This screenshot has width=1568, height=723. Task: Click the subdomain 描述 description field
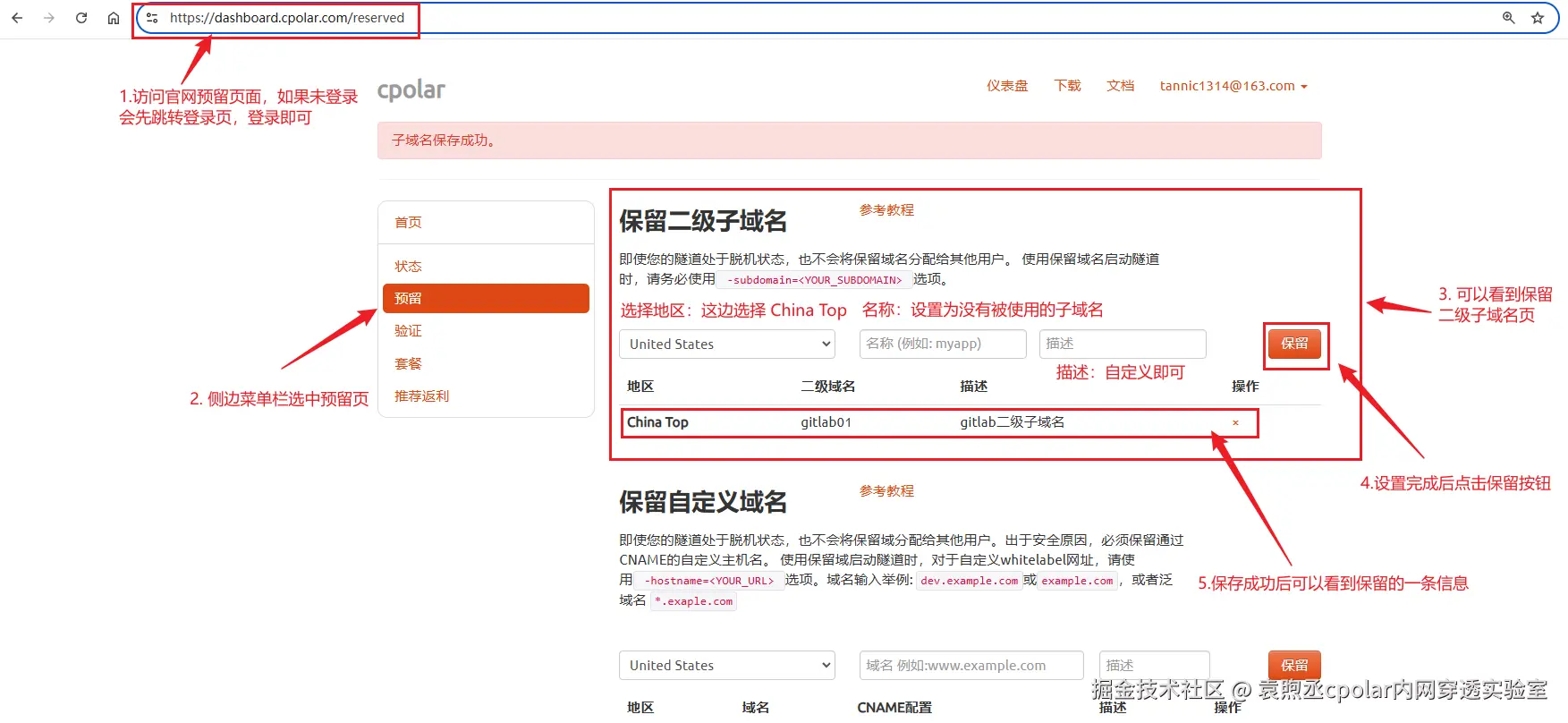click(1123, 344)
